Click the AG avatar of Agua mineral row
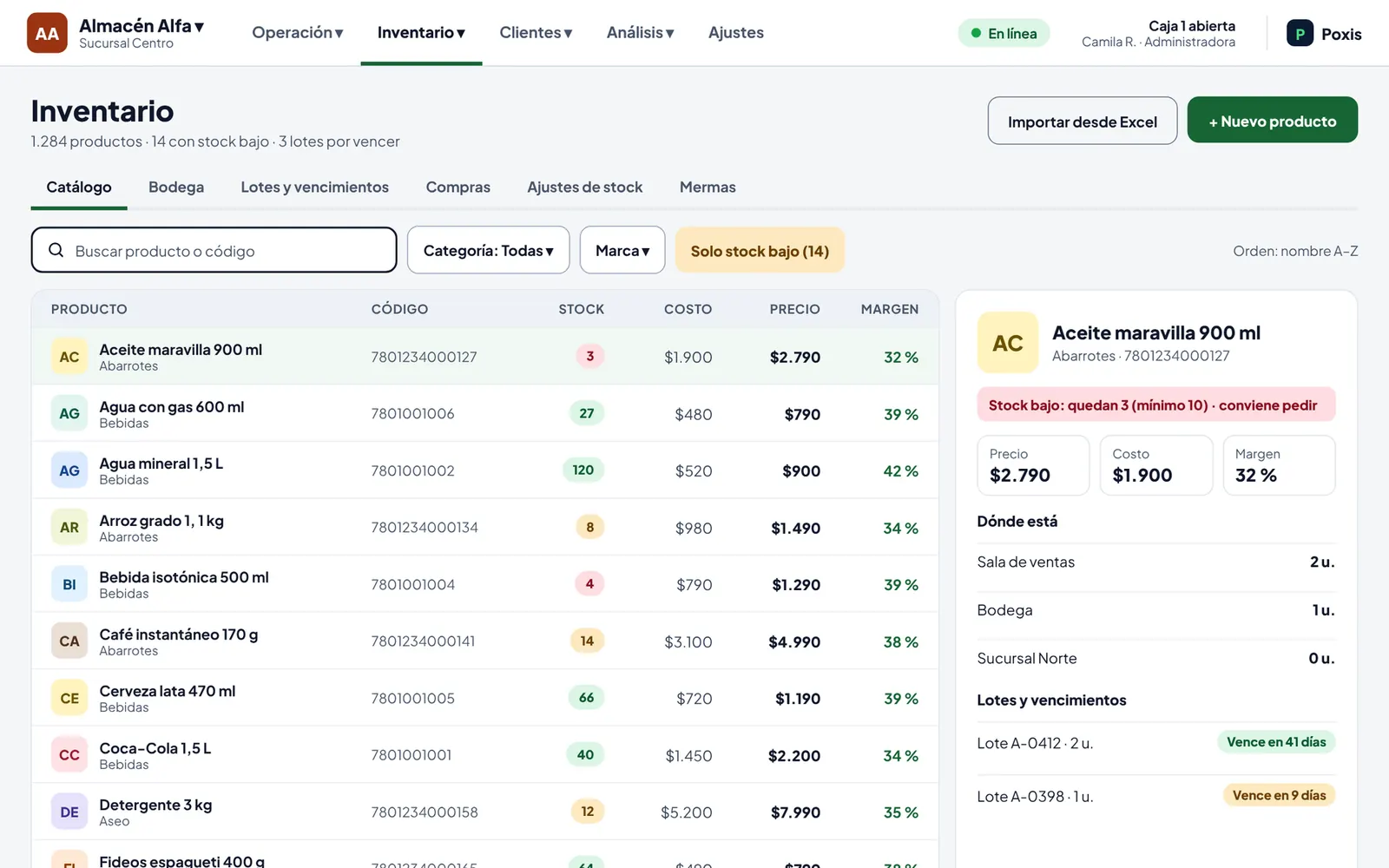The height and width of the screenshot is (868, 1389). click(x=69, y=470)
